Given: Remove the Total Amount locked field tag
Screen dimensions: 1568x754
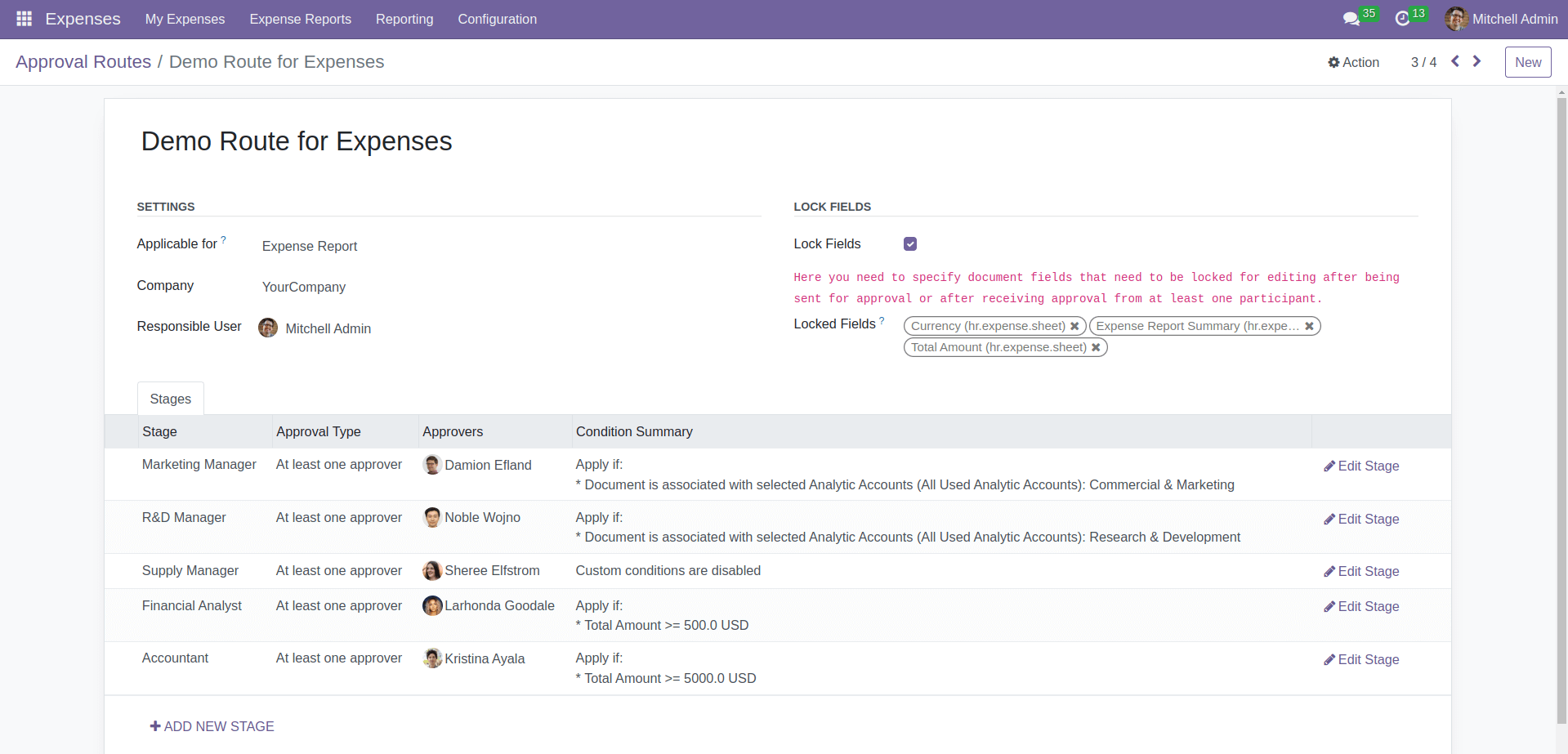Looking at the screenshot, I should tap(1096, 347).
